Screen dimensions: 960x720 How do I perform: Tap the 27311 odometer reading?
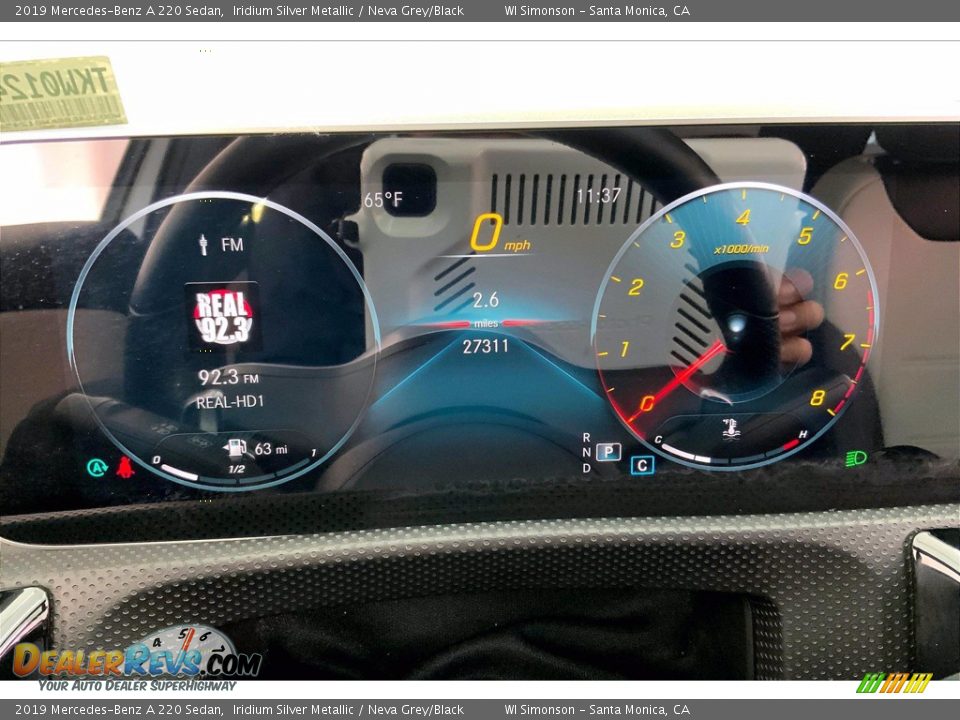click(486, 347)
